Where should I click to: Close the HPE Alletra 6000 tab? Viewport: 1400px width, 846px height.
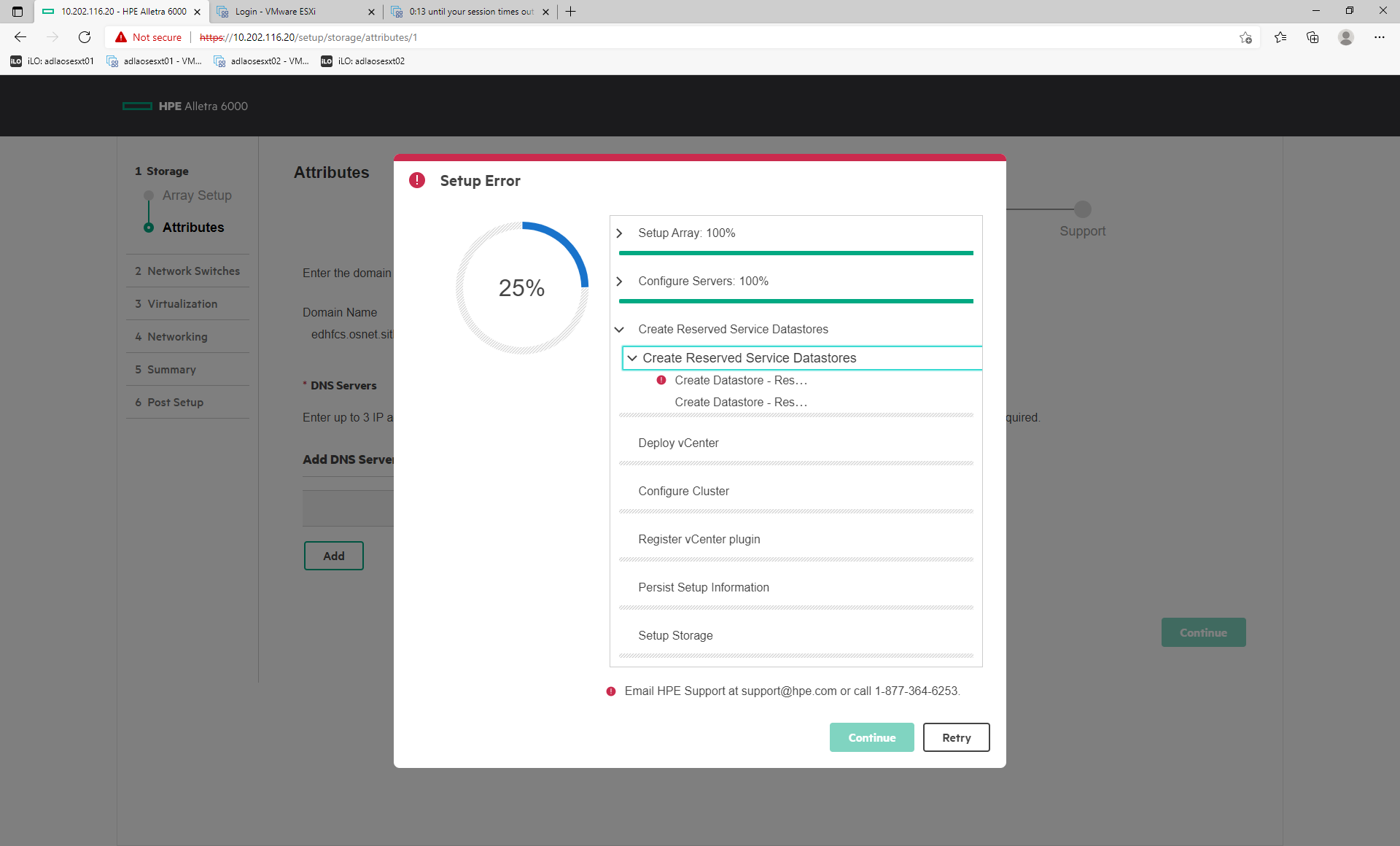click(197, 12)
